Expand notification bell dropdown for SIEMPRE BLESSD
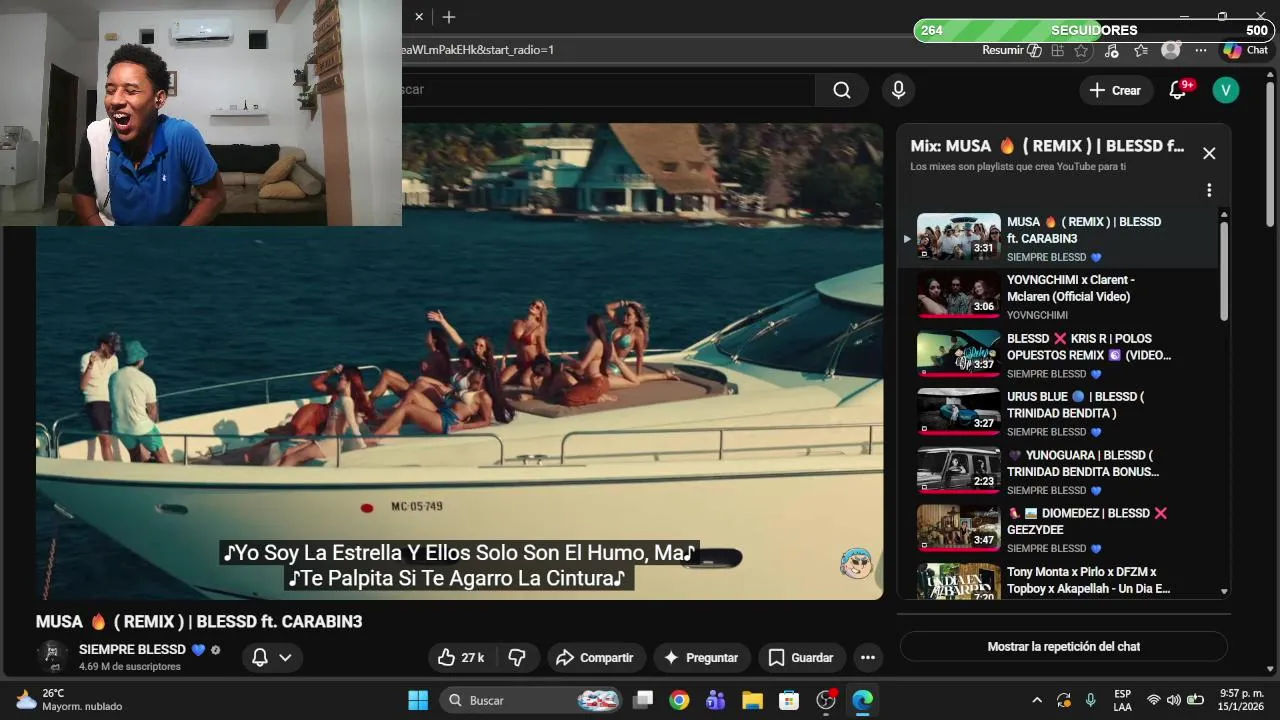Image resolution: width=1280 pixels, height=720 pixels. [x=271, y=657]
